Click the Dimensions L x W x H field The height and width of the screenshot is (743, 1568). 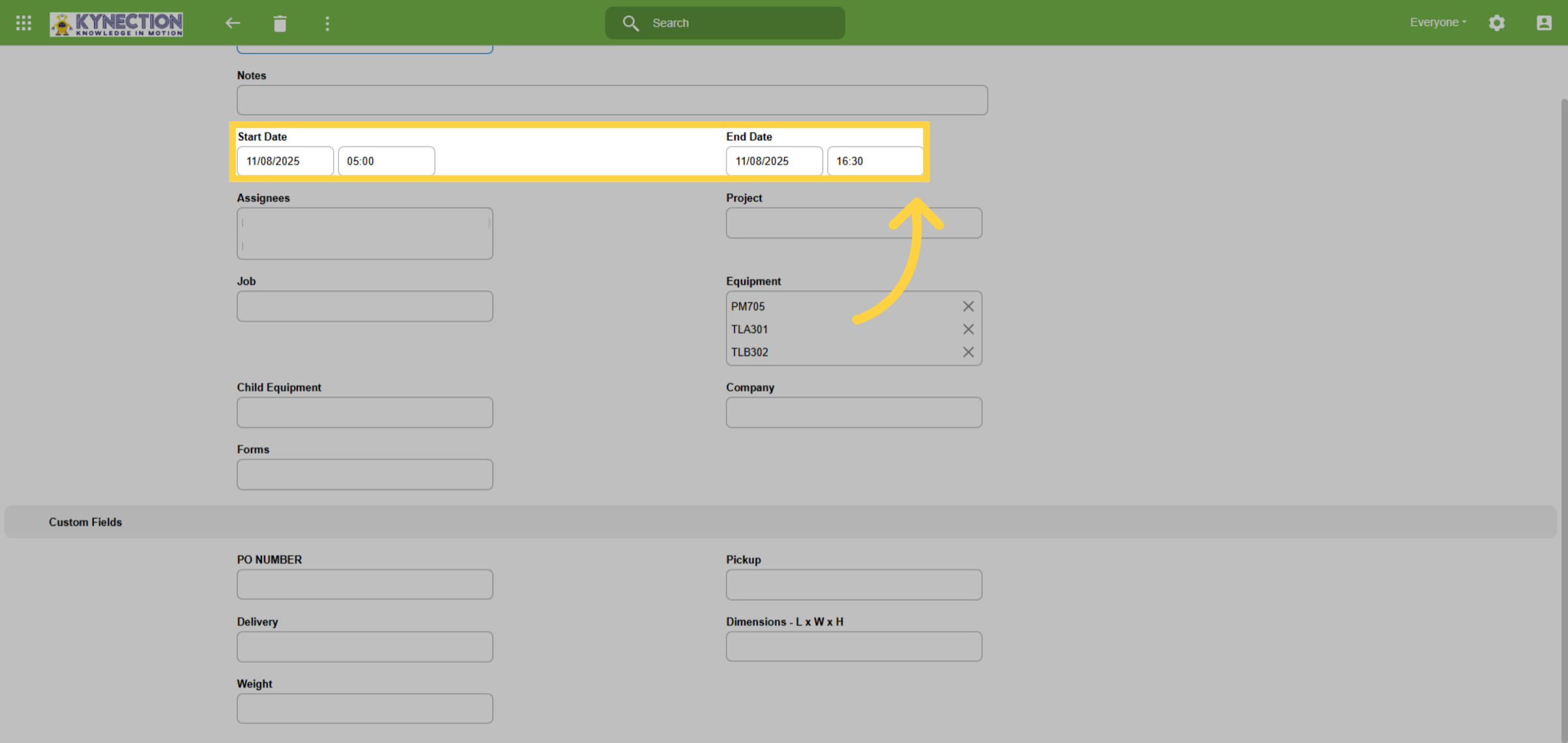pos(854,646)
